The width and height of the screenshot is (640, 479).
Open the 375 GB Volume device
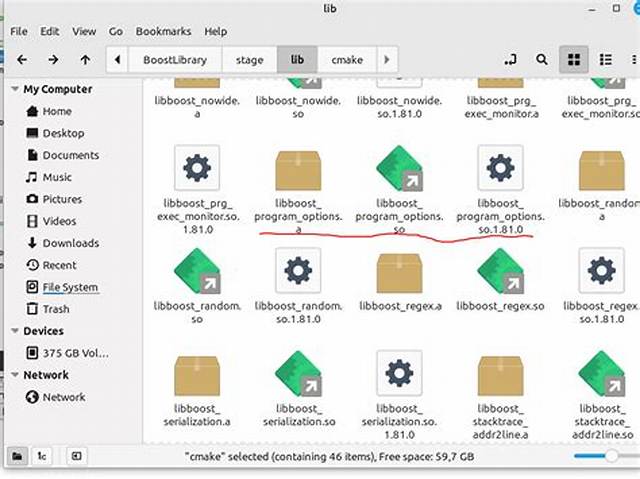coord(67,353)
